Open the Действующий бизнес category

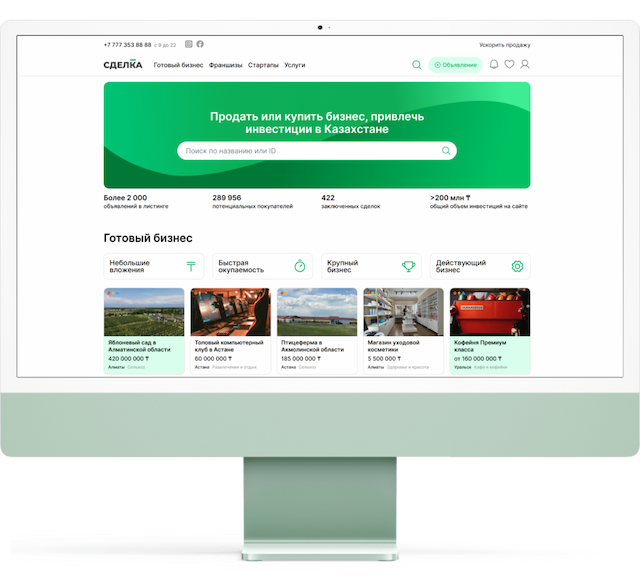coord(480,266)
